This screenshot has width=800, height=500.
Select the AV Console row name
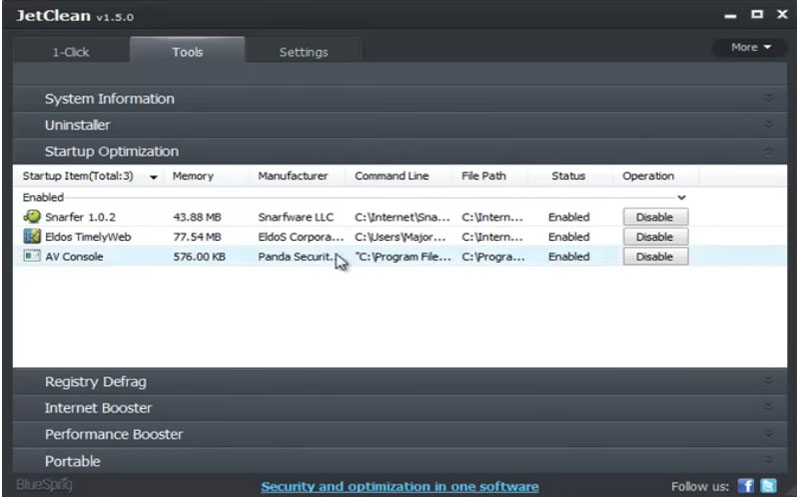(74, 257)
